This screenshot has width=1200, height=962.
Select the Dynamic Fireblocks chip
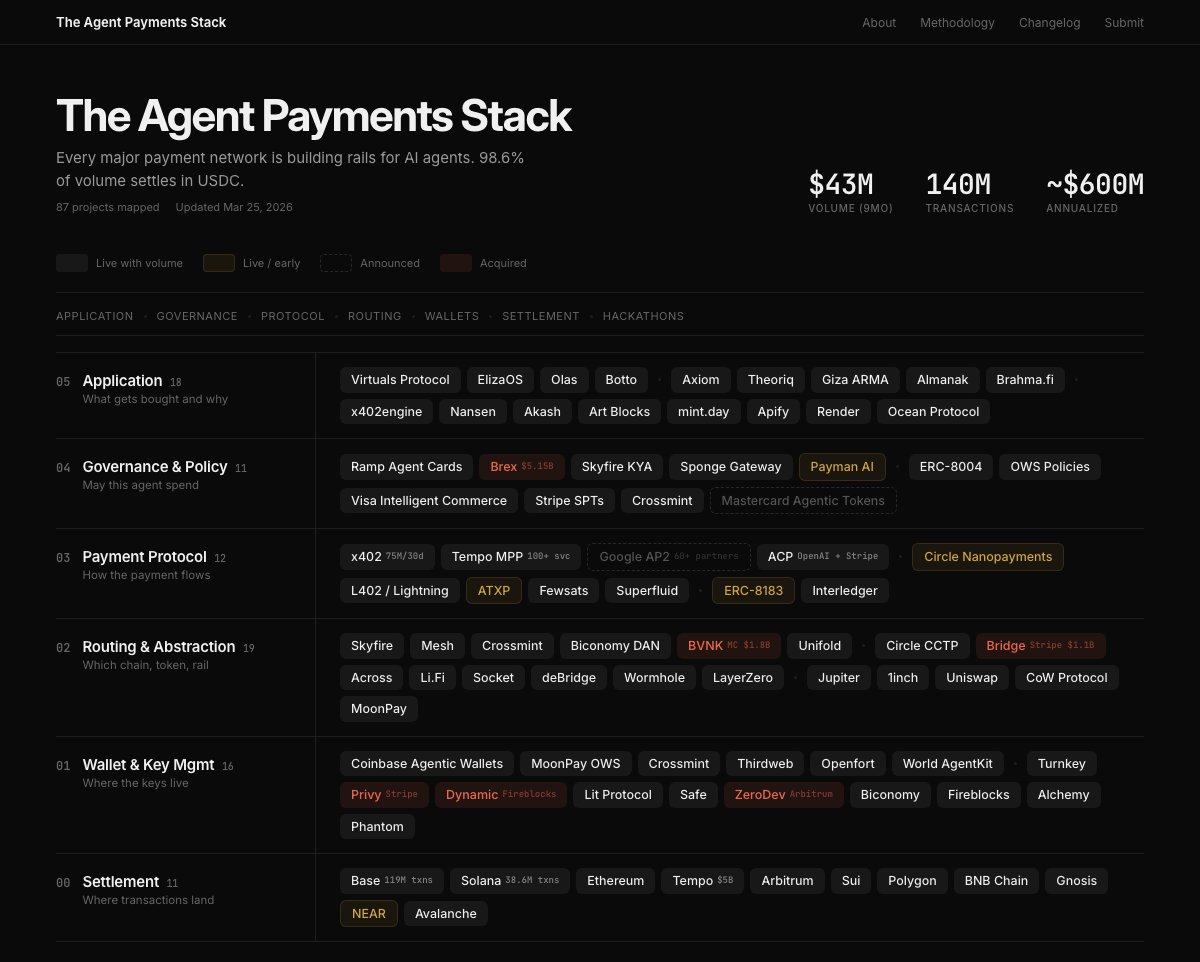(501, 795)
